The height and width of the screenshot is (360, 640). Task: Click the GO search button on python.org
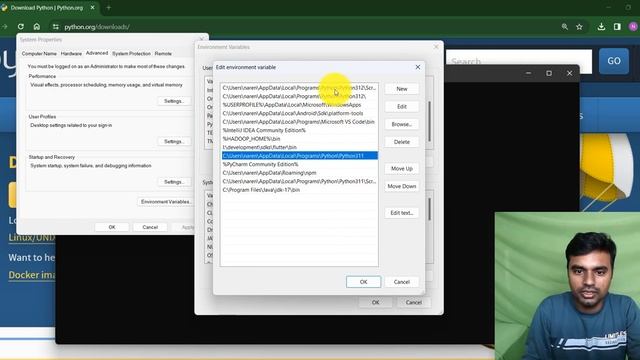pos(614,61)
